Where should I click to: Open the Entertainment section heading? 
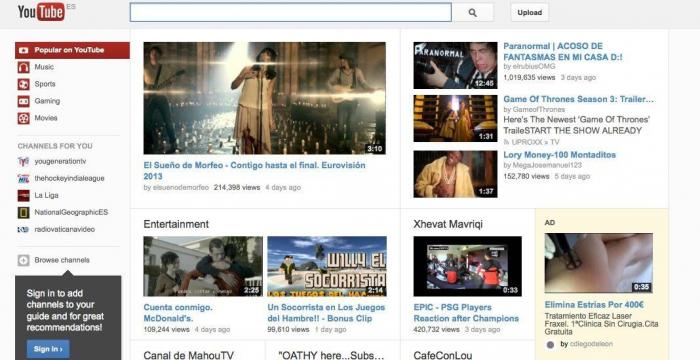176,224
